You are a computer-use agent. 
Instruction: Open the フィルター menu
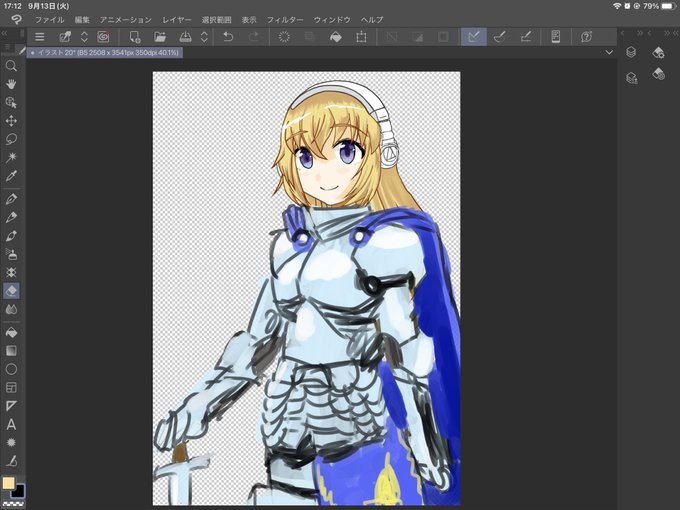click(x=285, y=20)
